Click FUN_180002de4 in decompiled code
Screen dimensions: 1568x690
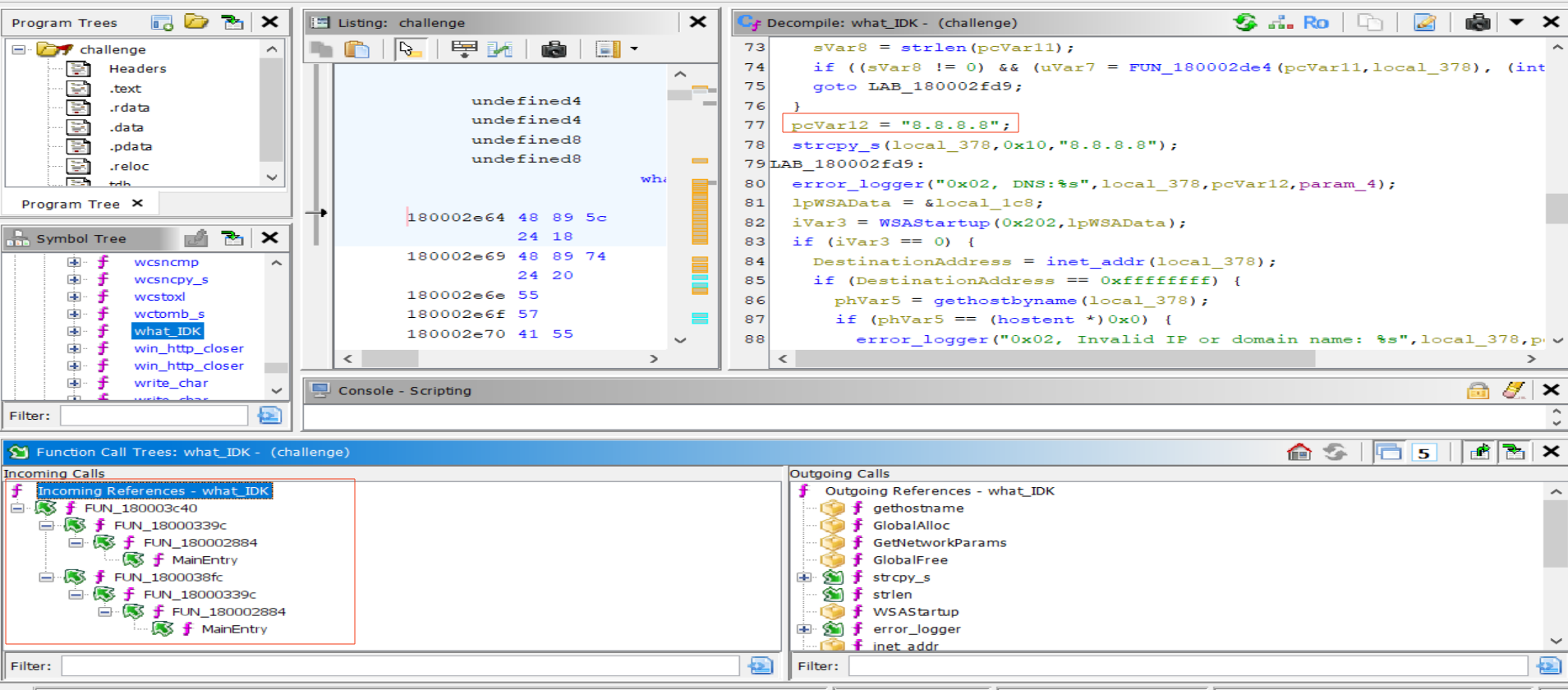(x=1199, y=67)
